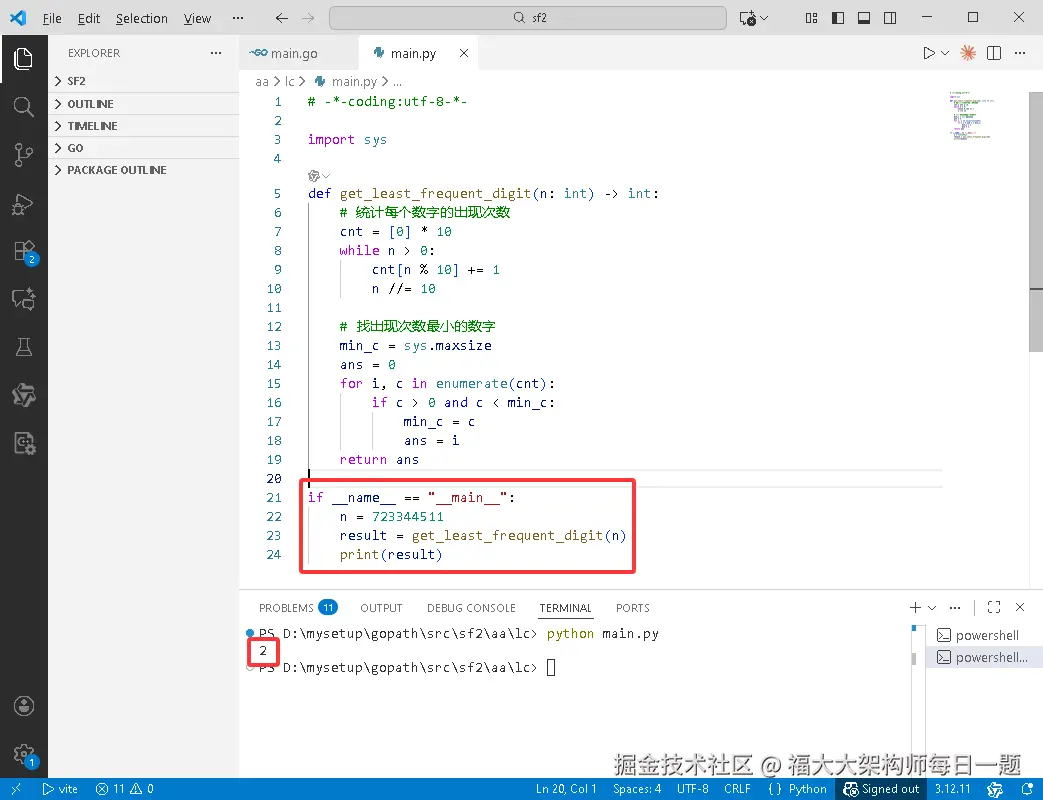Split the editor to the right
This screenshot has width=1043, height=800.
pyautogui.click(x=994, y=53)
